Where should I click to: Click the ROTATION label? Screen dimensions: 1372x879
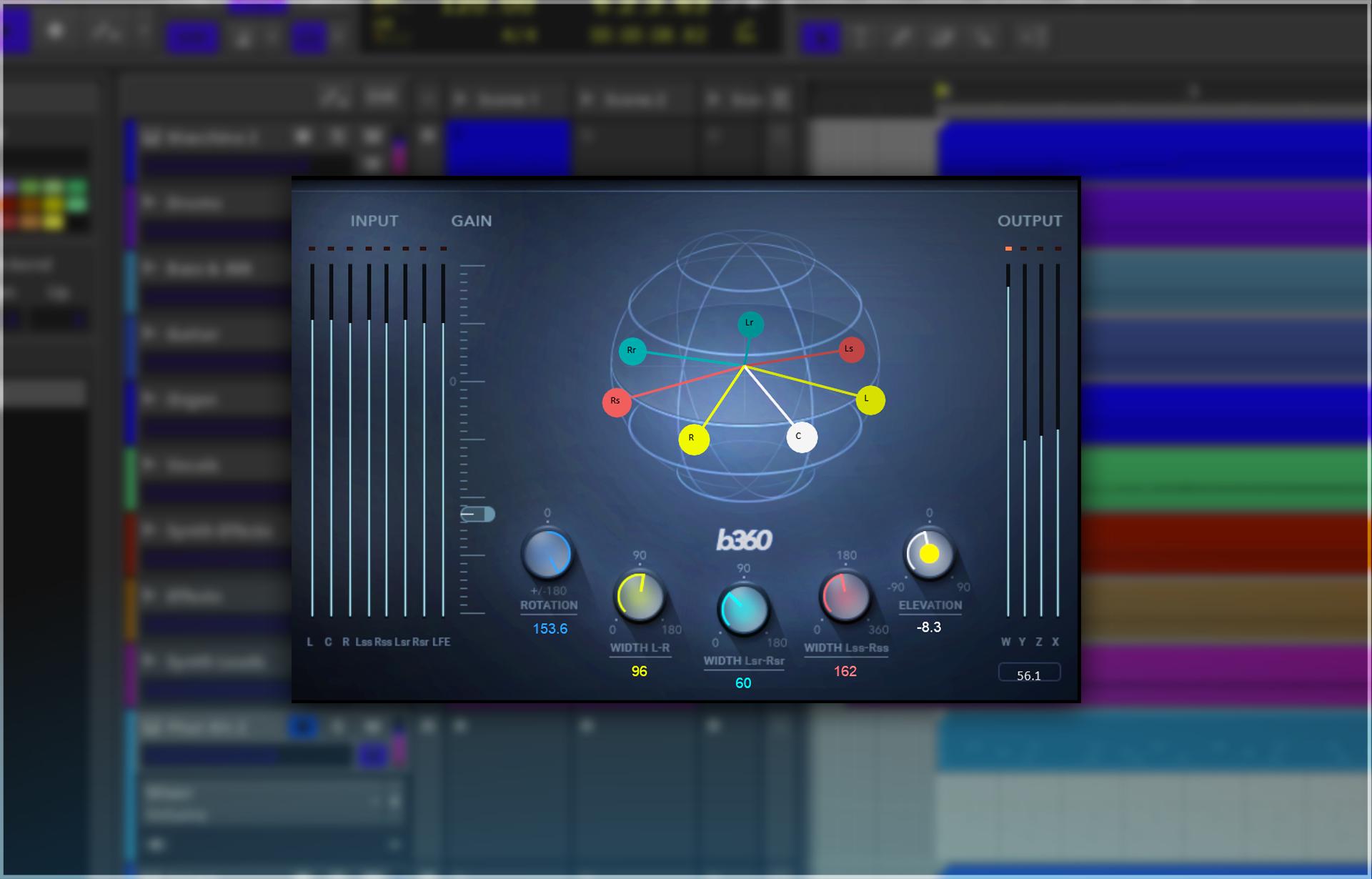pyautogui.click(x=549, y=605)
